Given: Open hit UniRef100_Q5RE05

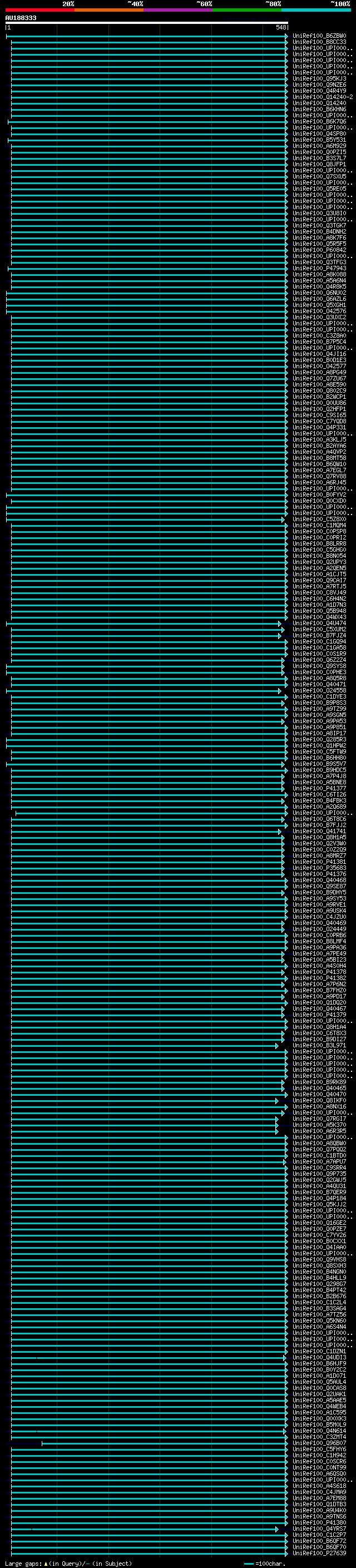Looking at the screenshot, I should coord(319,189).
